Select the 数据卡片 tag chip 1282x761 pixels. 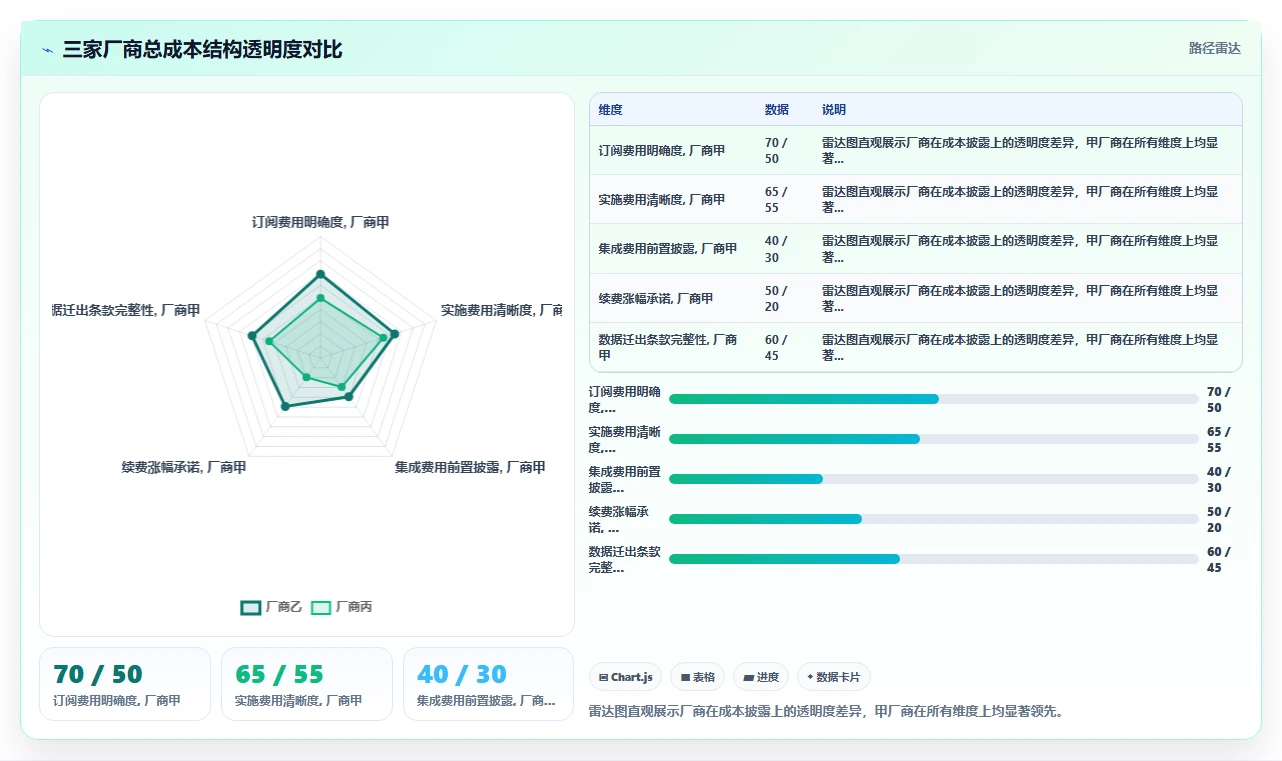pyautogui.click(x=834, y=677)
